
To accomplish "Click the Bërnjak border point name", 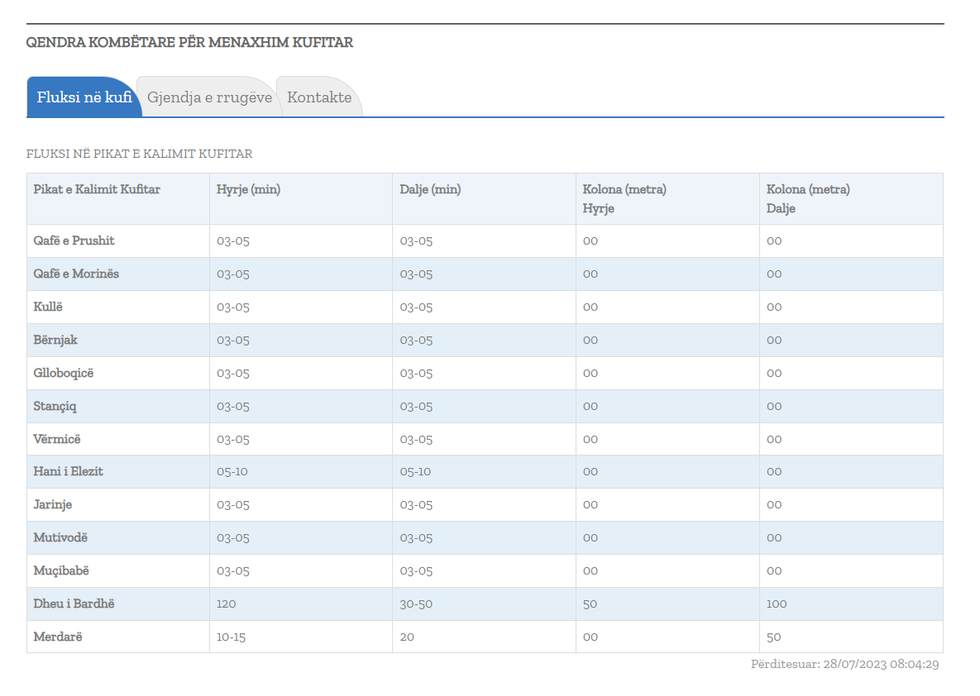I will pyautogui.click(x=55, y=340).
